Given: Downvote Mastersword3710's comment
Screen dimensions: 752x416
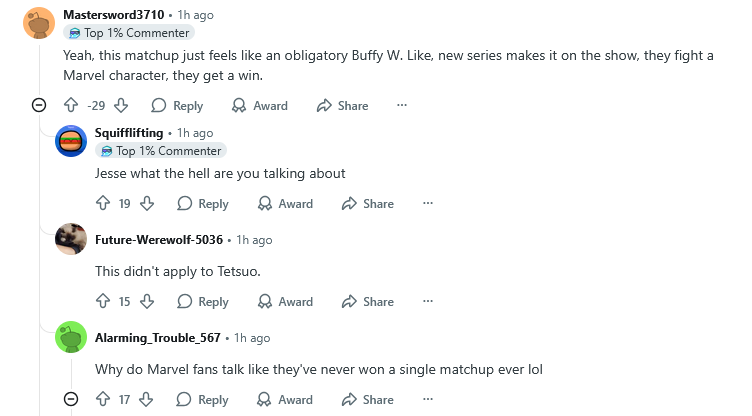Looking at the screenshot, I should click(121, 105).
